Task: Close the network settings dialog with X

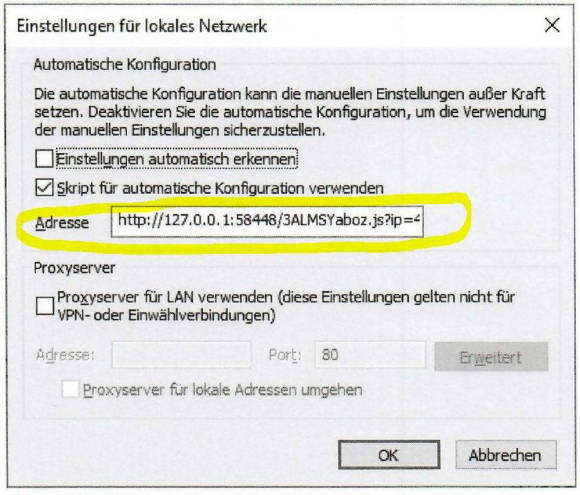Action: [552, 26]
